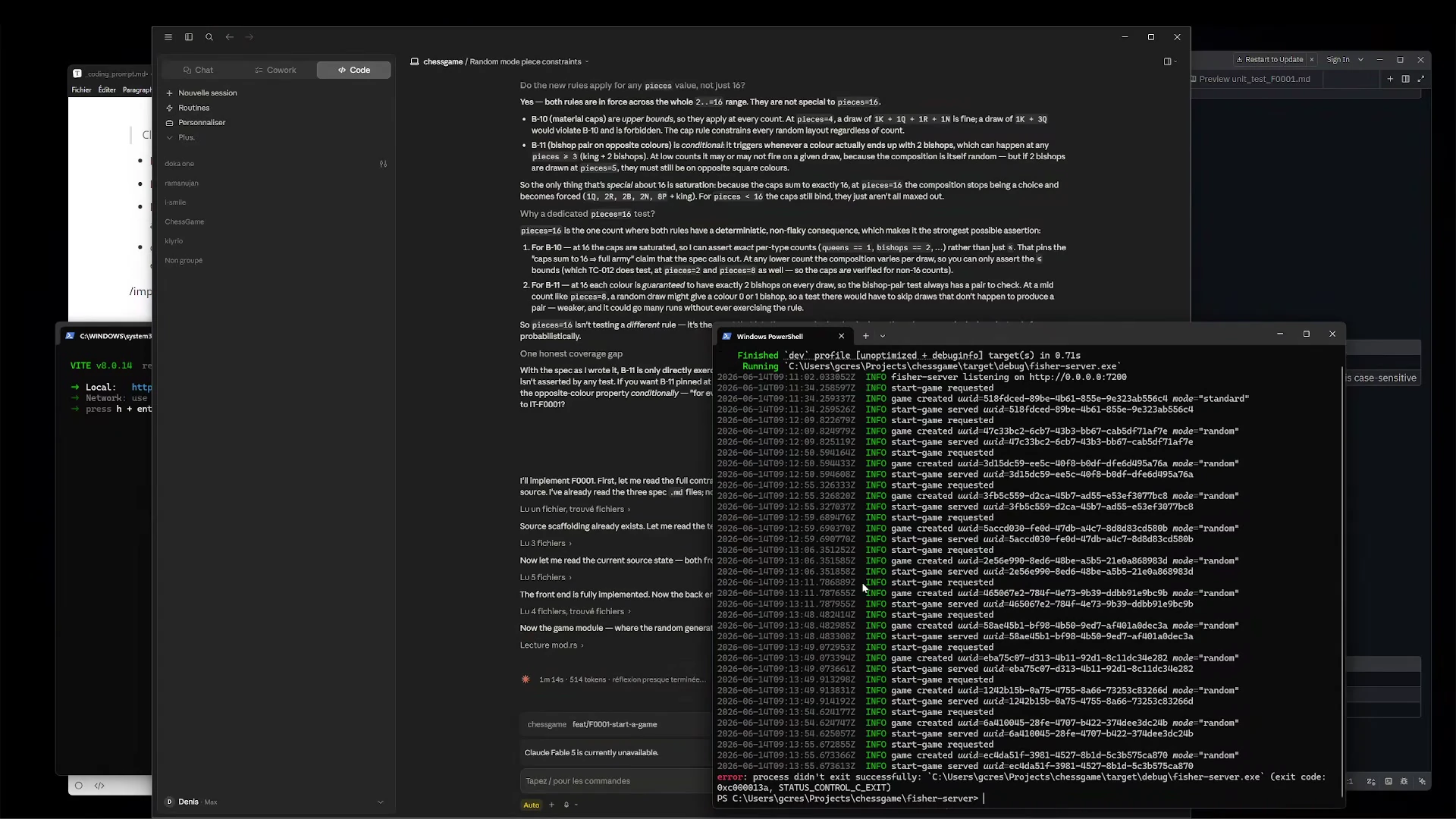This screenshot has height=819, width=1456.
Task: Click the orange thinking spinner icon
Action: pyautogui.click(x=526, y=679)
